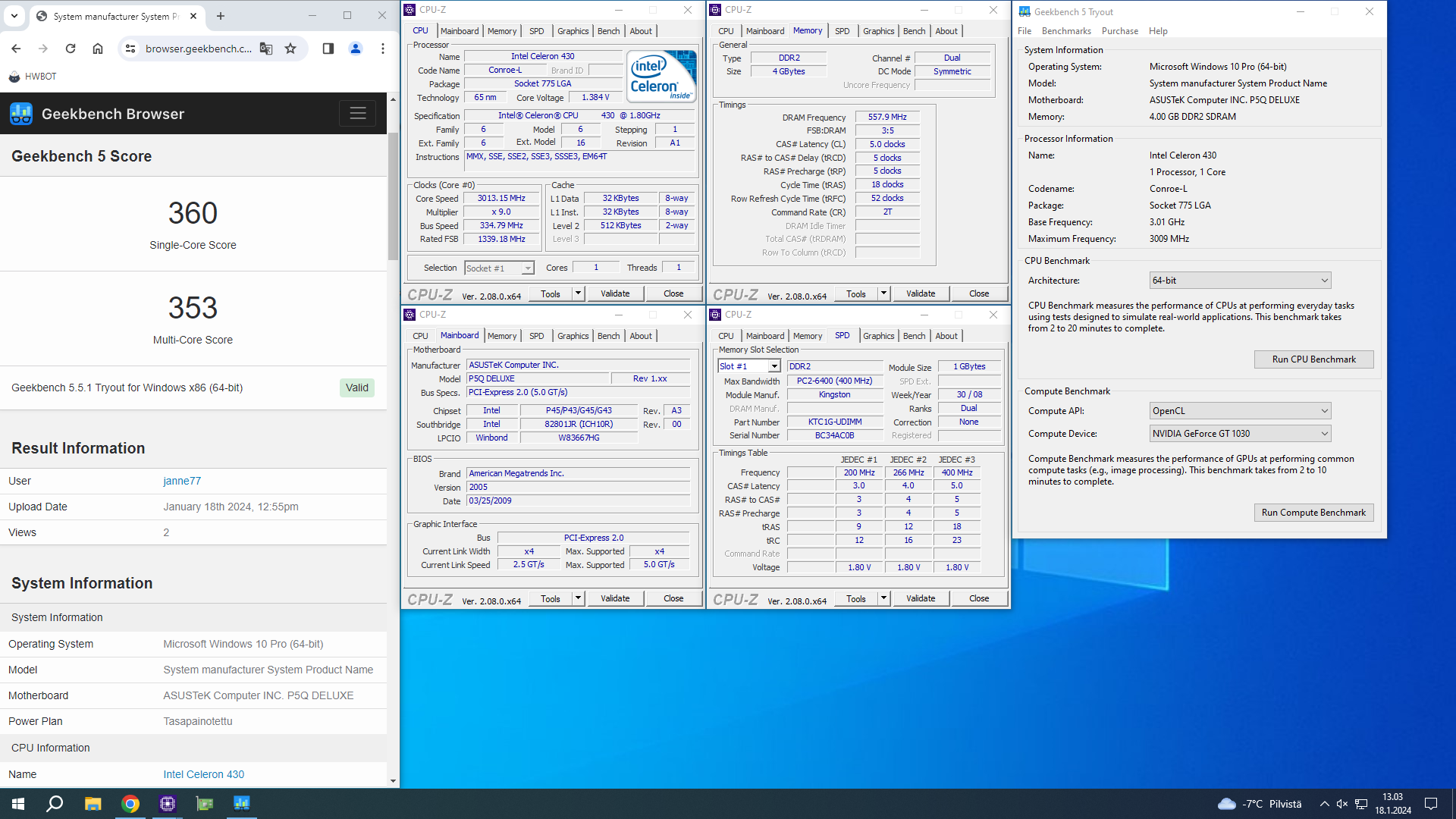Open the weather widget showing -7°C Pilvistä

coord(1259,804)
